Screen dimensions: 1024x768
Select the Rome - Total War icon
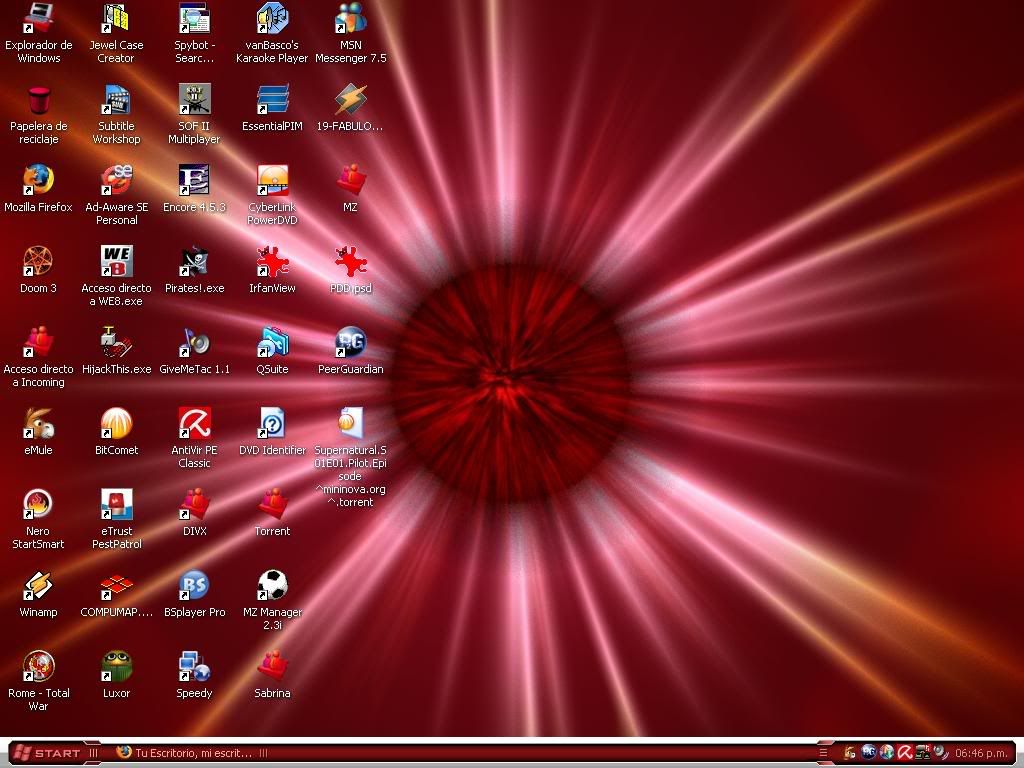38,667
